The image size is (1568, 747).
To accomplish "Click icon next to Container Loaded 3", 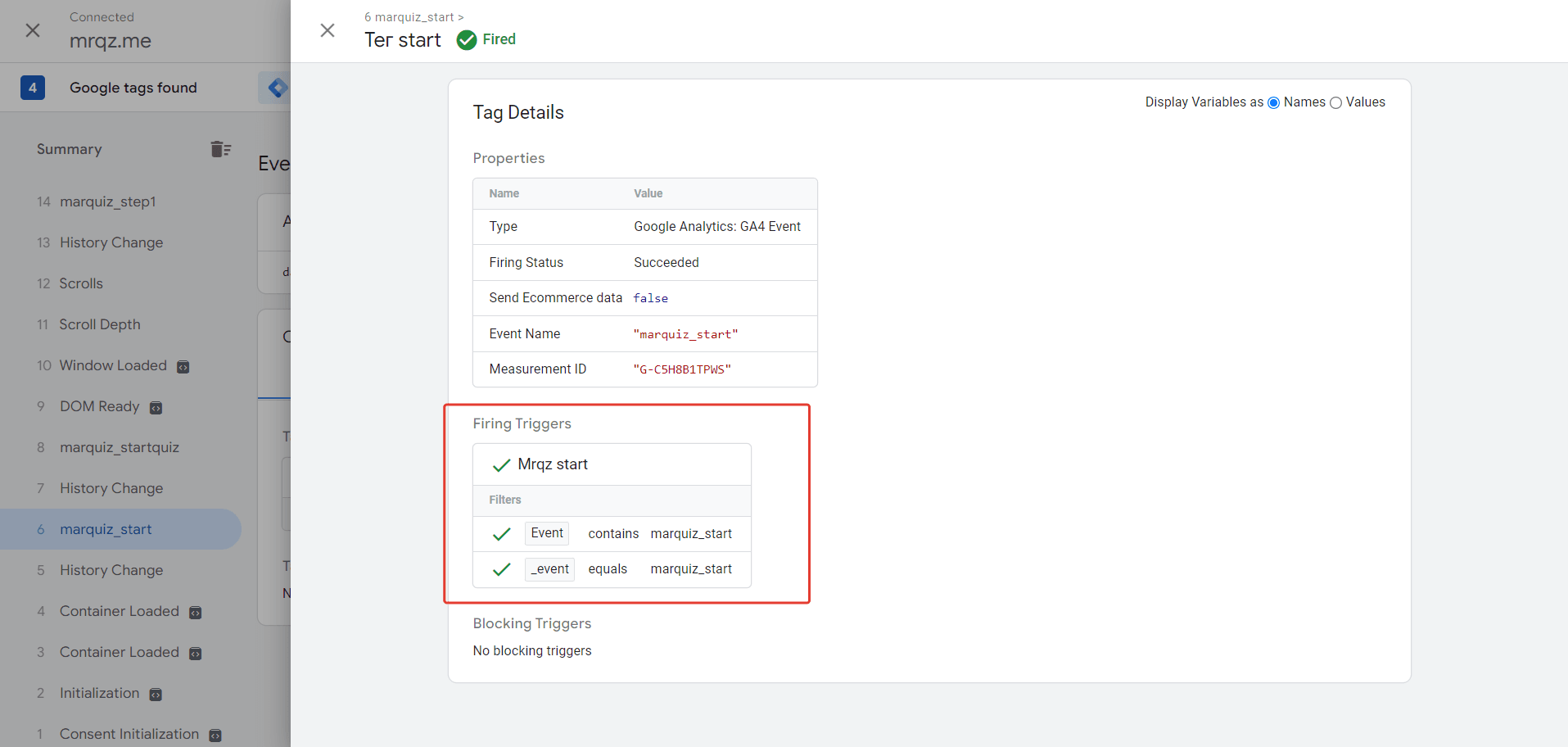I will click(195, 654).
